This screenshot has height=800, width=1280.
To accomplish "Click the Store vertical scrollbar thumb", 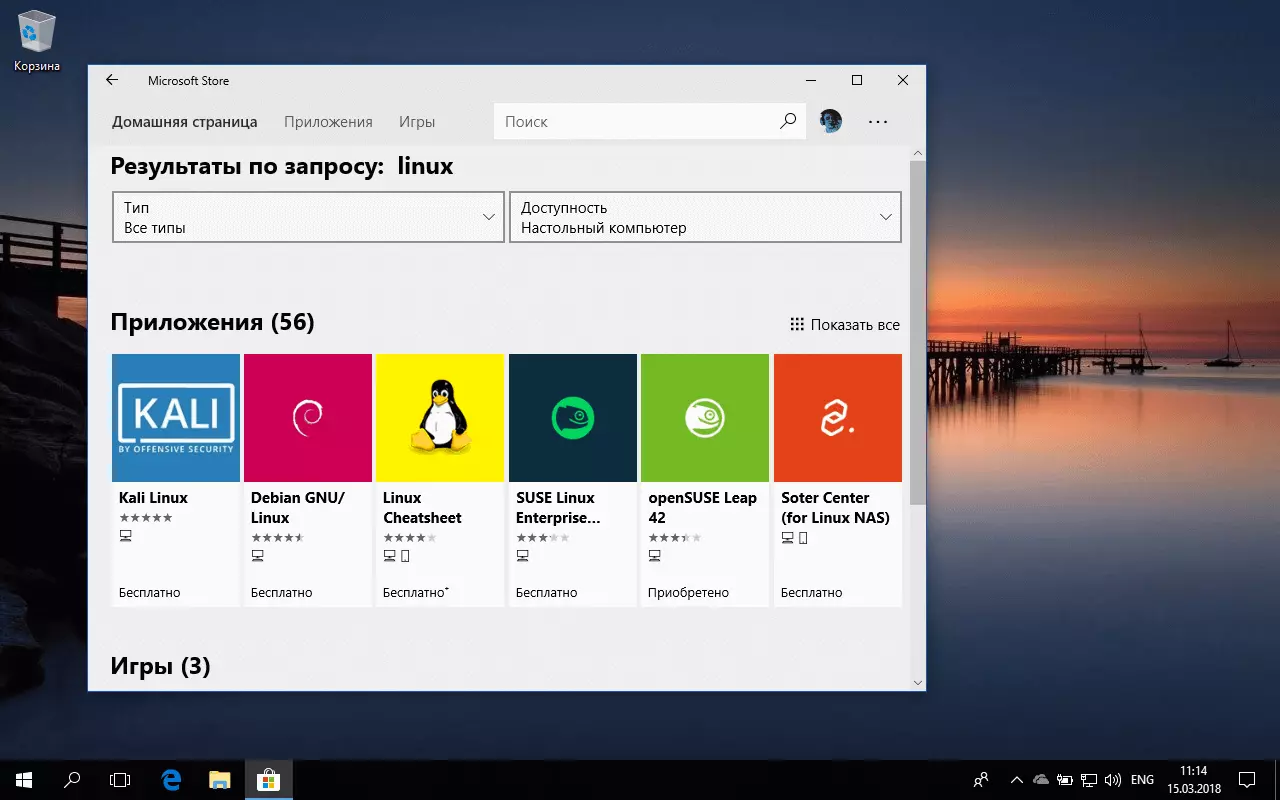I will [x=918, y=332].
